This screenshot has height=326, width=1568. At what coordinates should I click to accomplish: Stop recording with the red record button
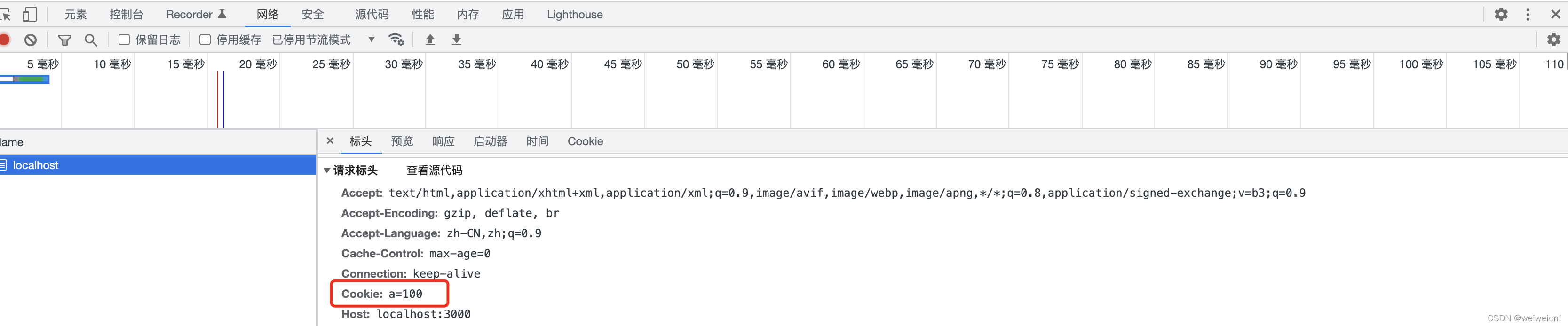click(4, 40)
